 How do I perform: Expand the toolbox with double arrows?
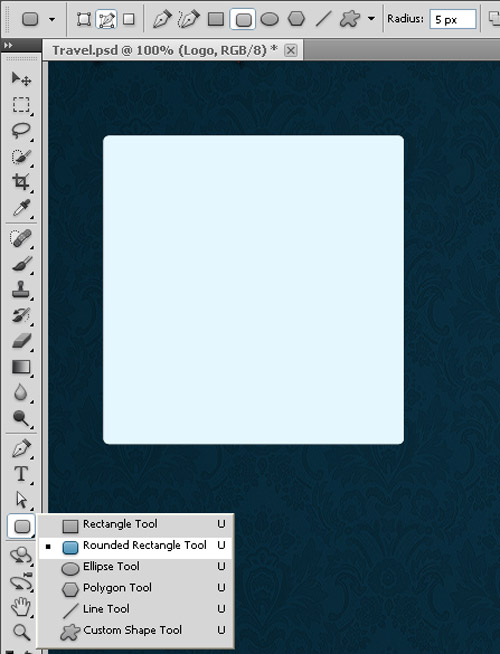[x=8, y=45]
